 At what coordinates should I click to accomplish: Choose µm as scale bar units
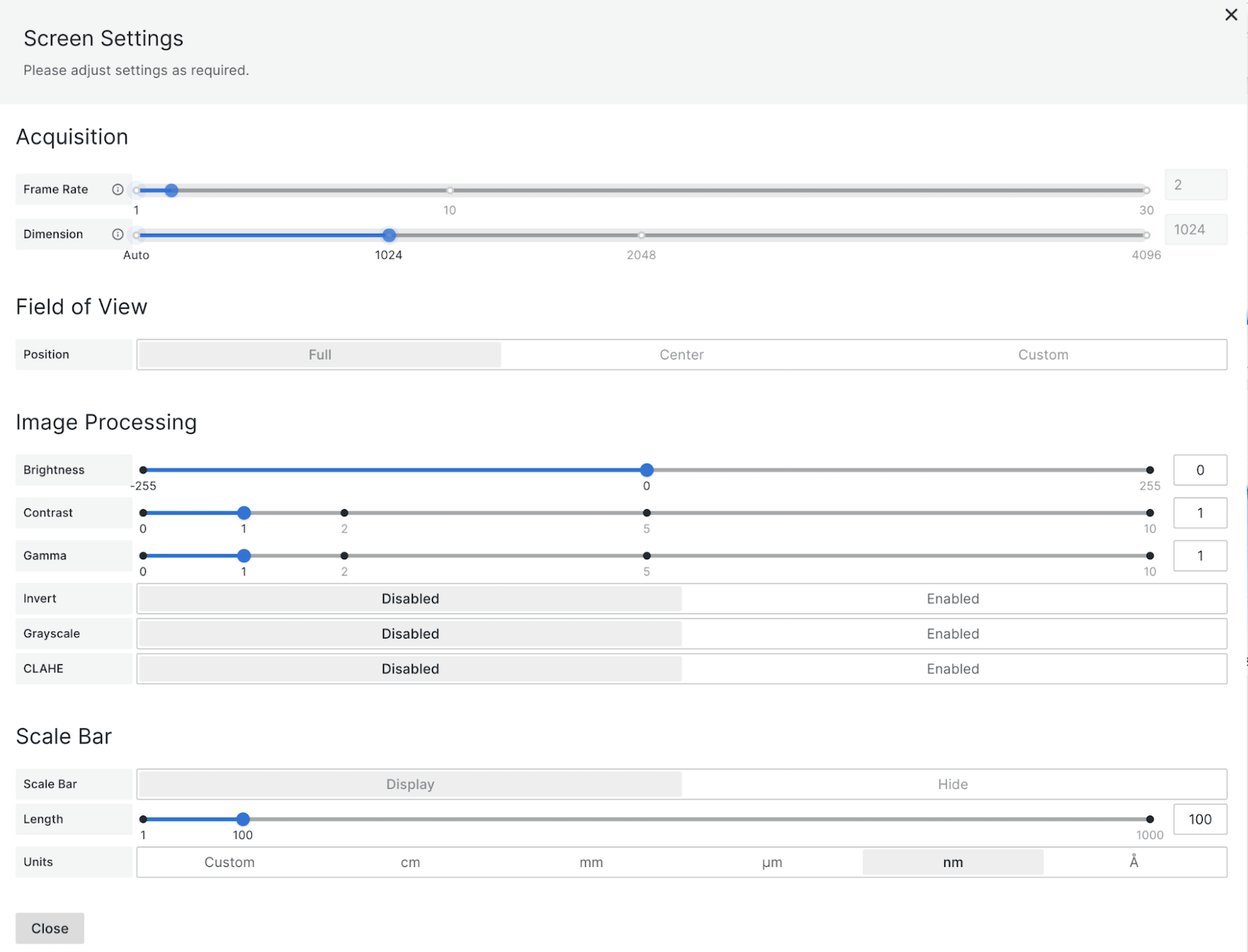coord(771,862)
